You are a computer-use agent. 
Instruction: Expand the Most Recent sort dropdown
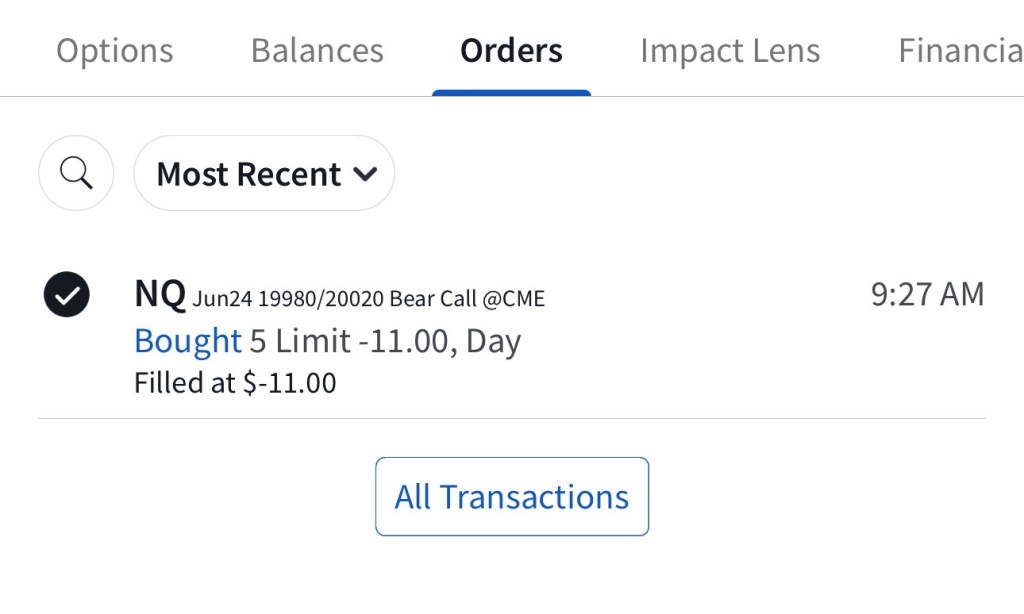tap(264, 174)
